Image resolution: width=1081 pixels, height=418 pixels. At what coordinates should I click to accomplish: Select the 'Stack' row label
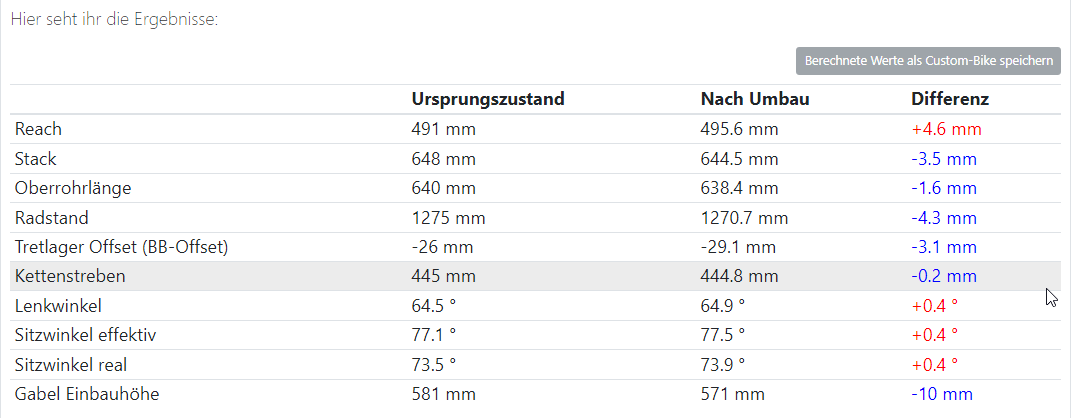tap(36, 159)
